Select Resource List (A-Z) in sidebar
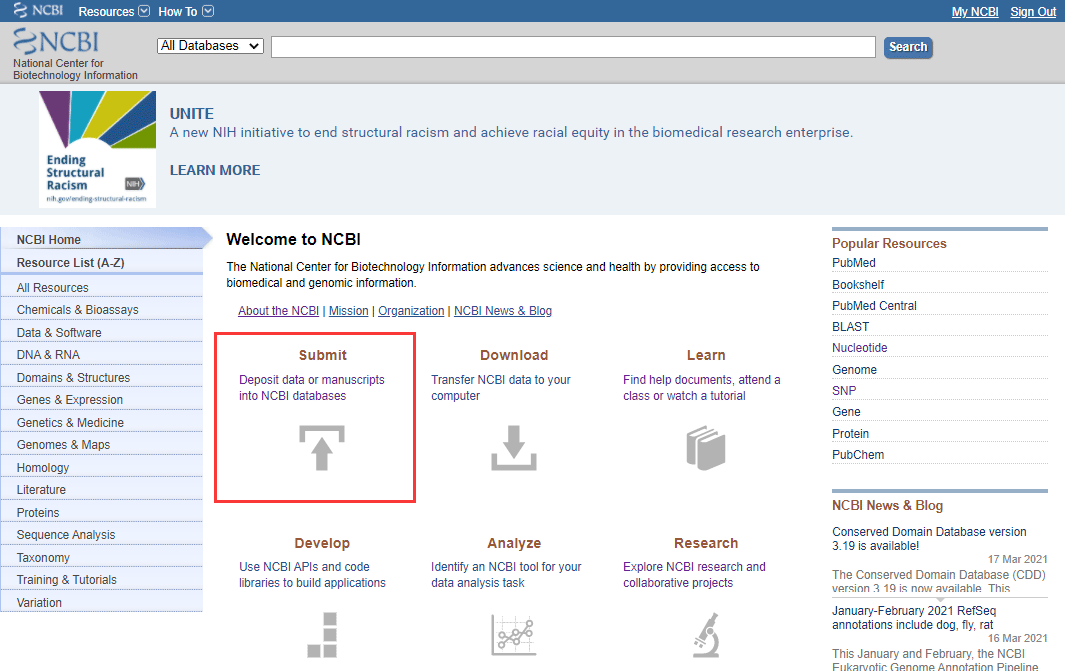 pyautogui.click(x=102, y=263)
